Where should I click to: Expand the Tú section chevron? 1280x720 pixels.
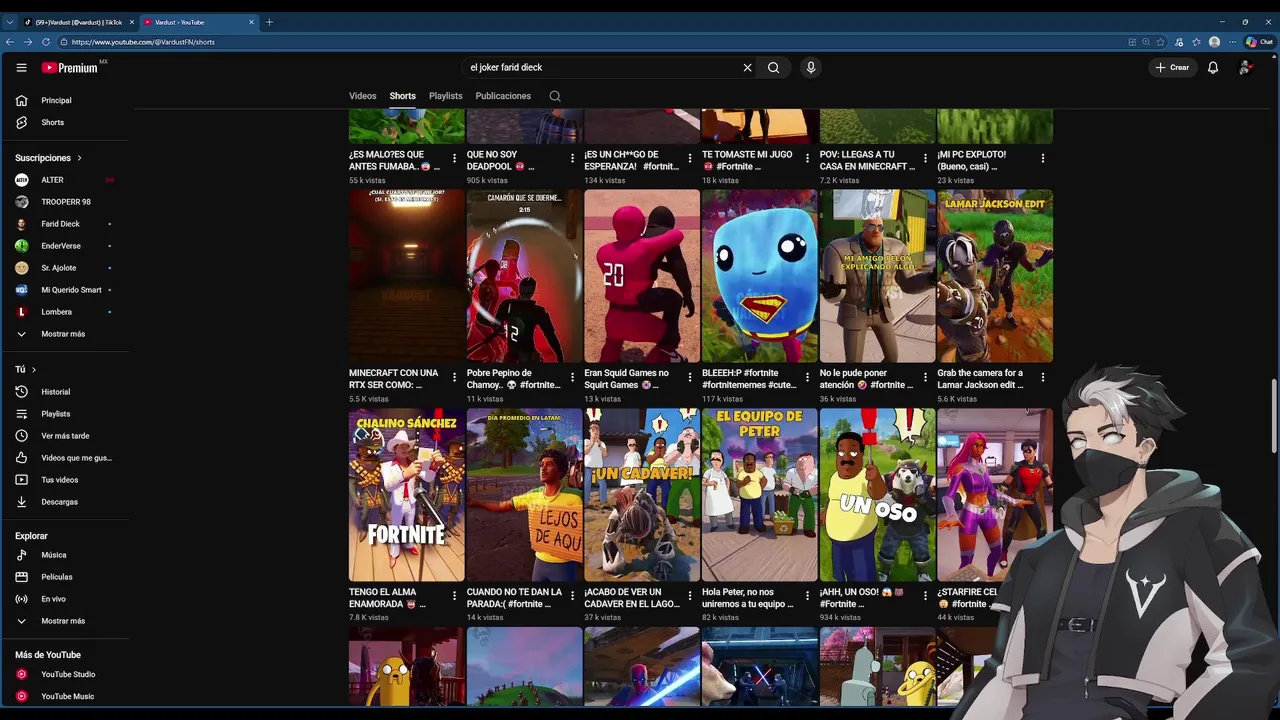point(33,370)
